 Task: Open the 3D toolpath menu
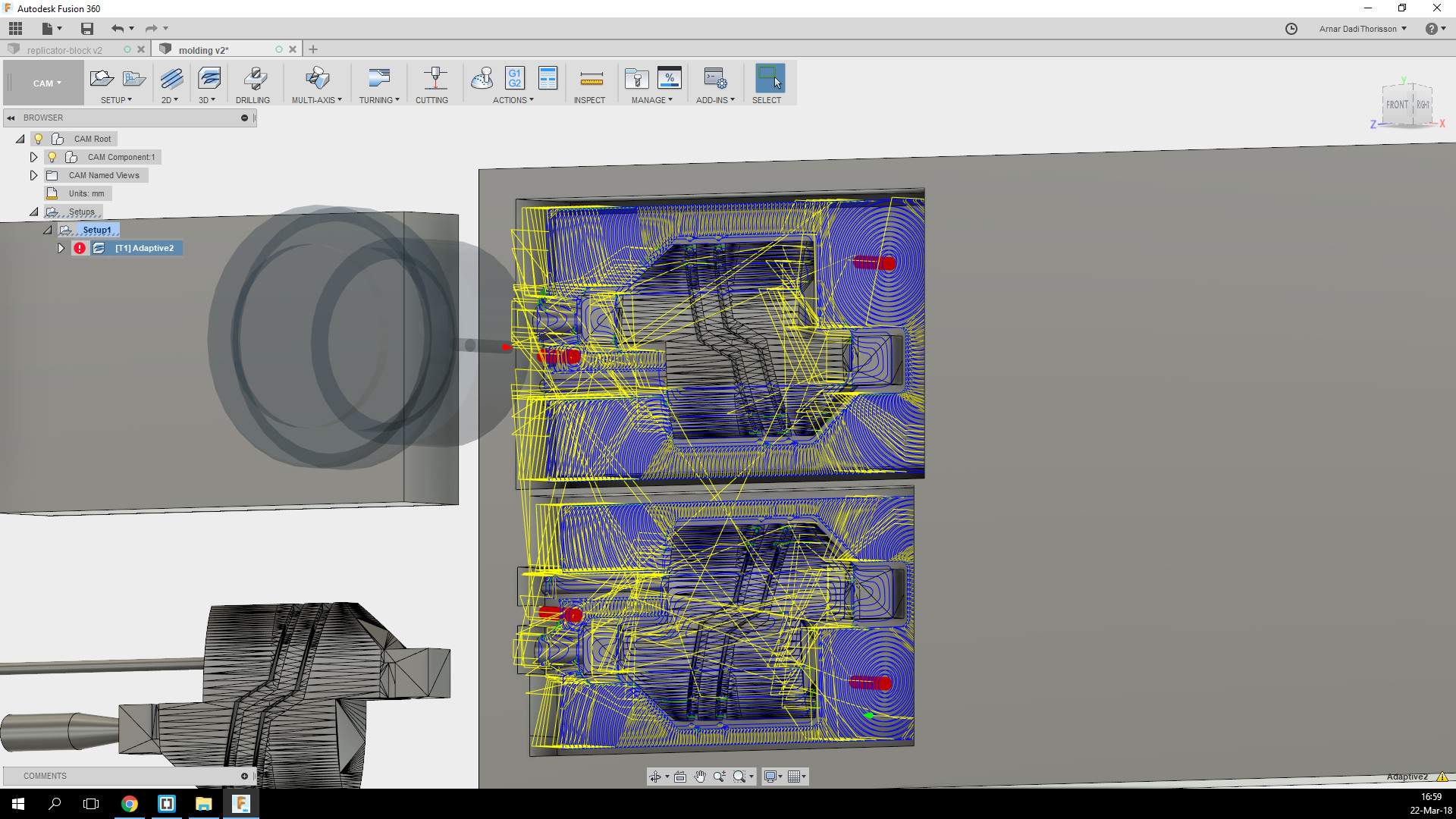pos(207,99)
